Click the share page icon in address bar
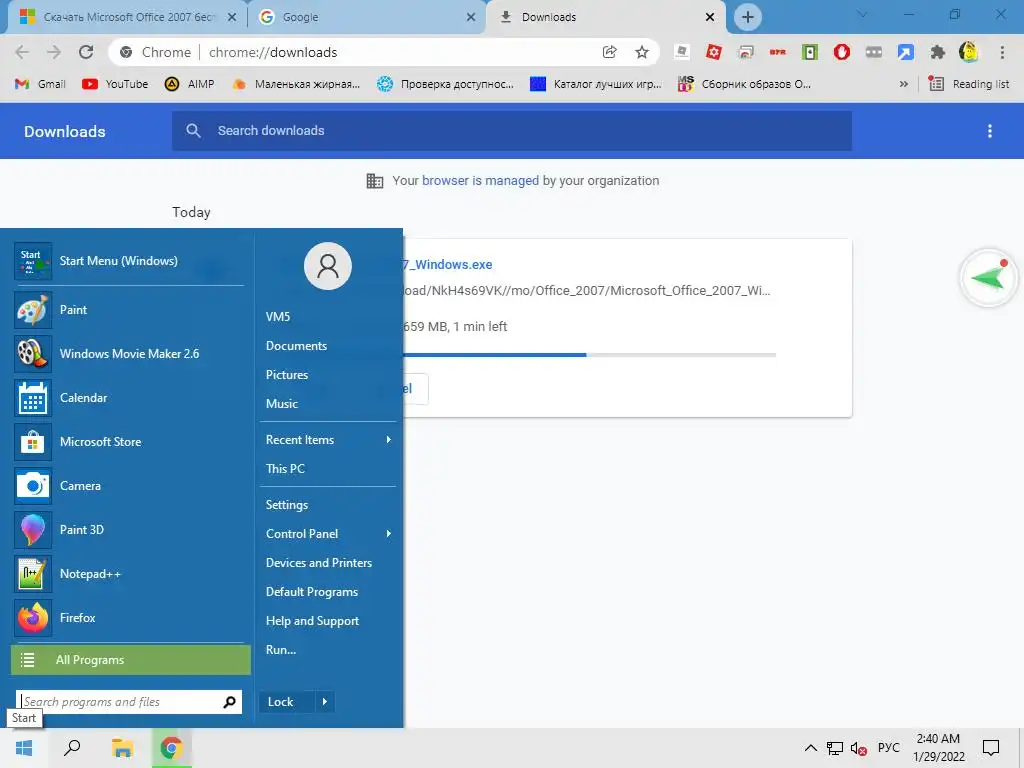The height and width of the screenshot is (768, 1024). 609,52
